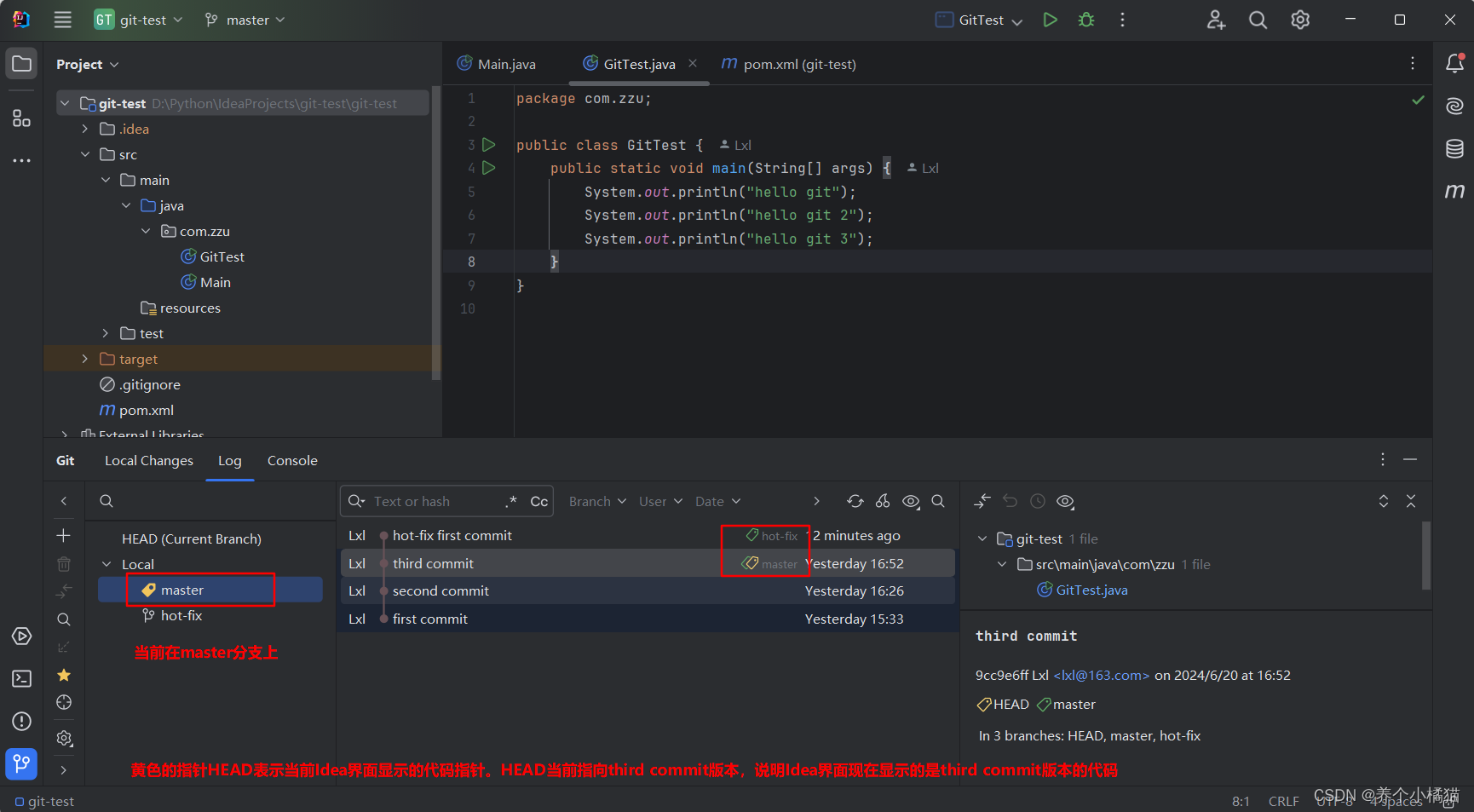Open the Services tool window
Image resolution: width=1474 pixels, height=812 pixels.
click(x=22, y=636)
